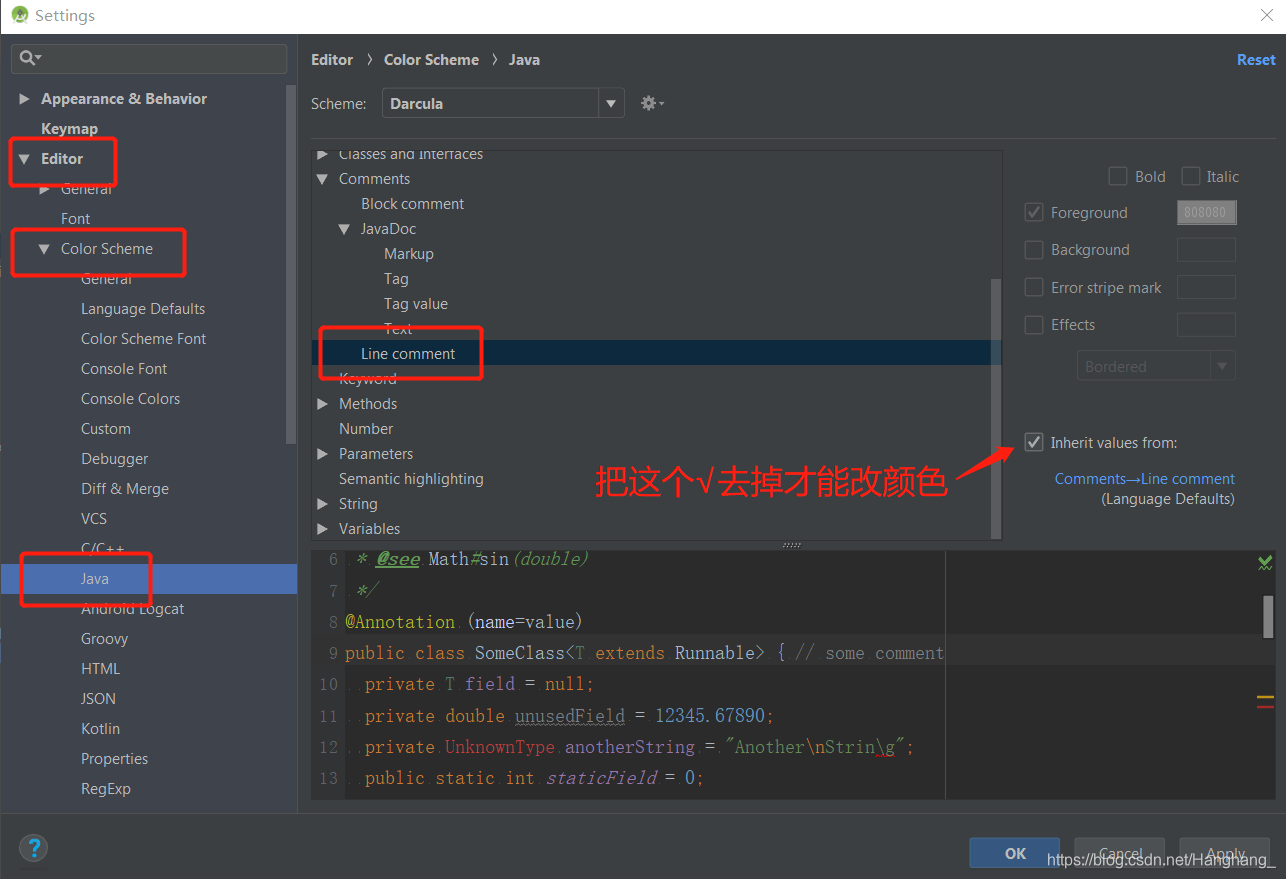The height and width of the screenshot is (879, 1286).
Task: Select HTML color scheme page
Action: point(100,669)
